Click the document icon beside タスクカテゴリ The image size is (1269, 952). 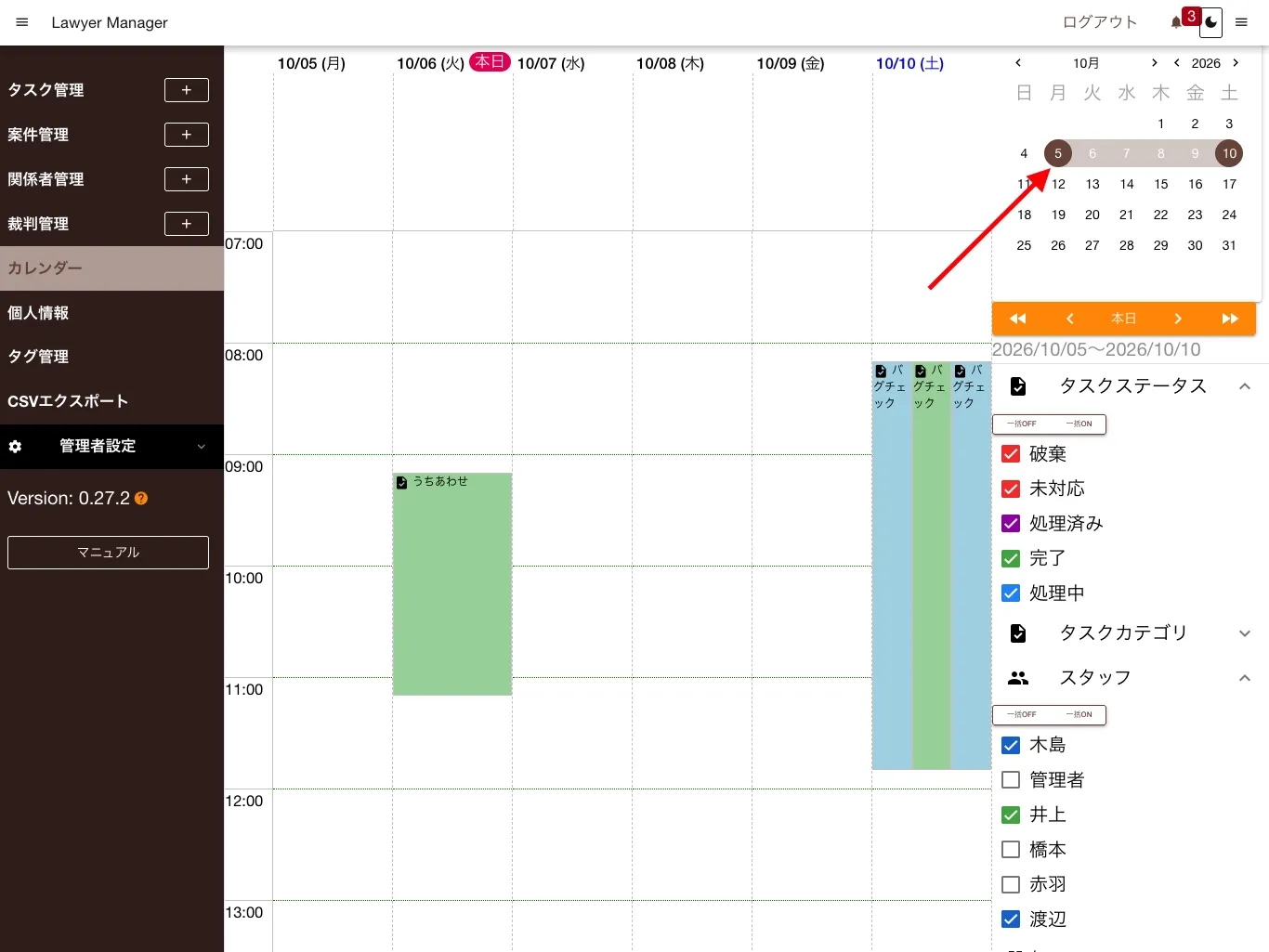point(1018,633)
